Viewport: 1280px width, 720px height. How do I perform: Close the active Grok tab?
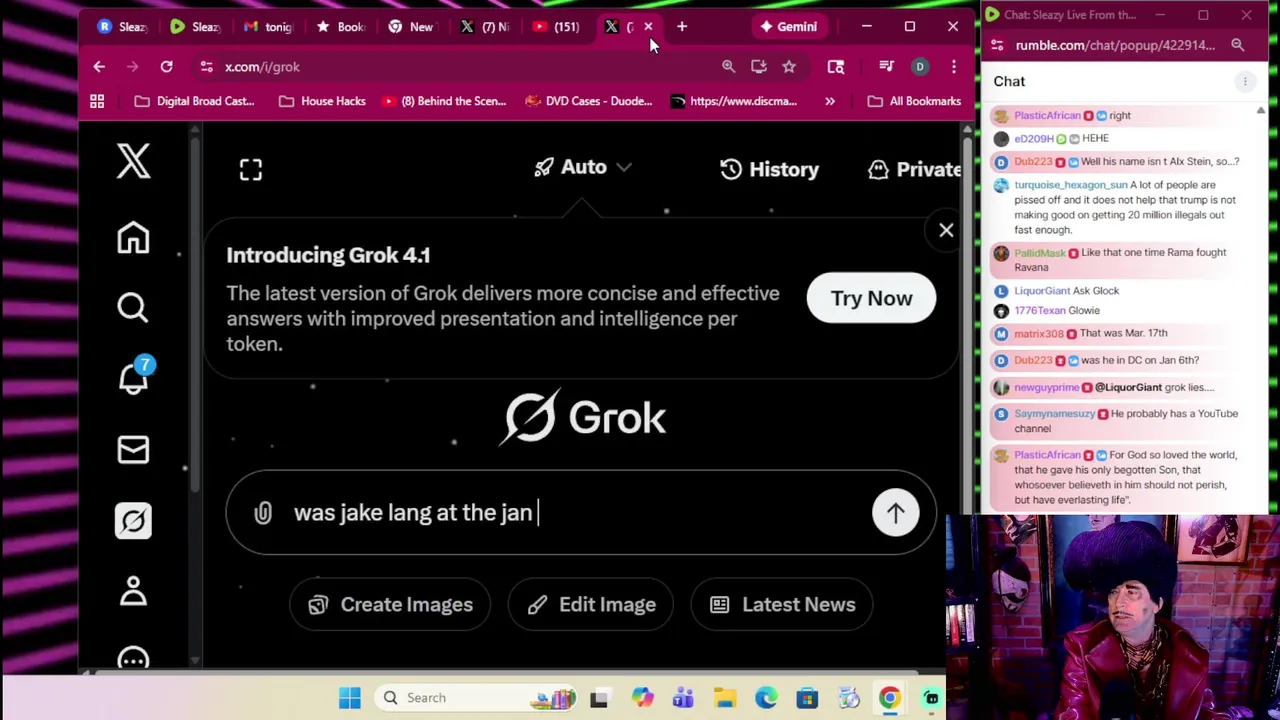click(648, 27)
